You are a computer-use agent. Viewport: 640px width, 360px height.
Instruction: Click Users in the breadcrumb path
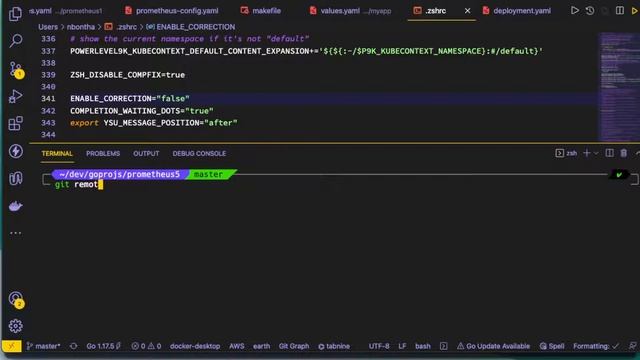click(x=48, y=27)
